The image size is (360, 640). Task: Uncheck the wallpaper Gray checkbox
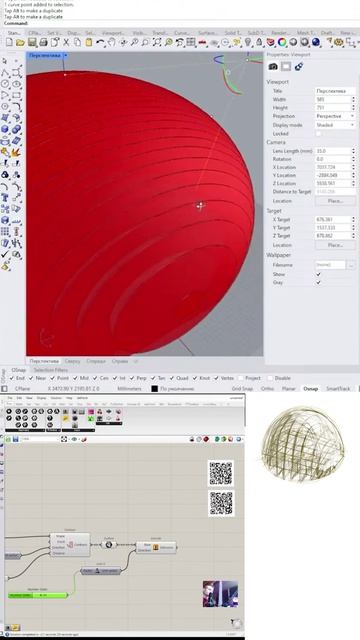coord(318,282)
